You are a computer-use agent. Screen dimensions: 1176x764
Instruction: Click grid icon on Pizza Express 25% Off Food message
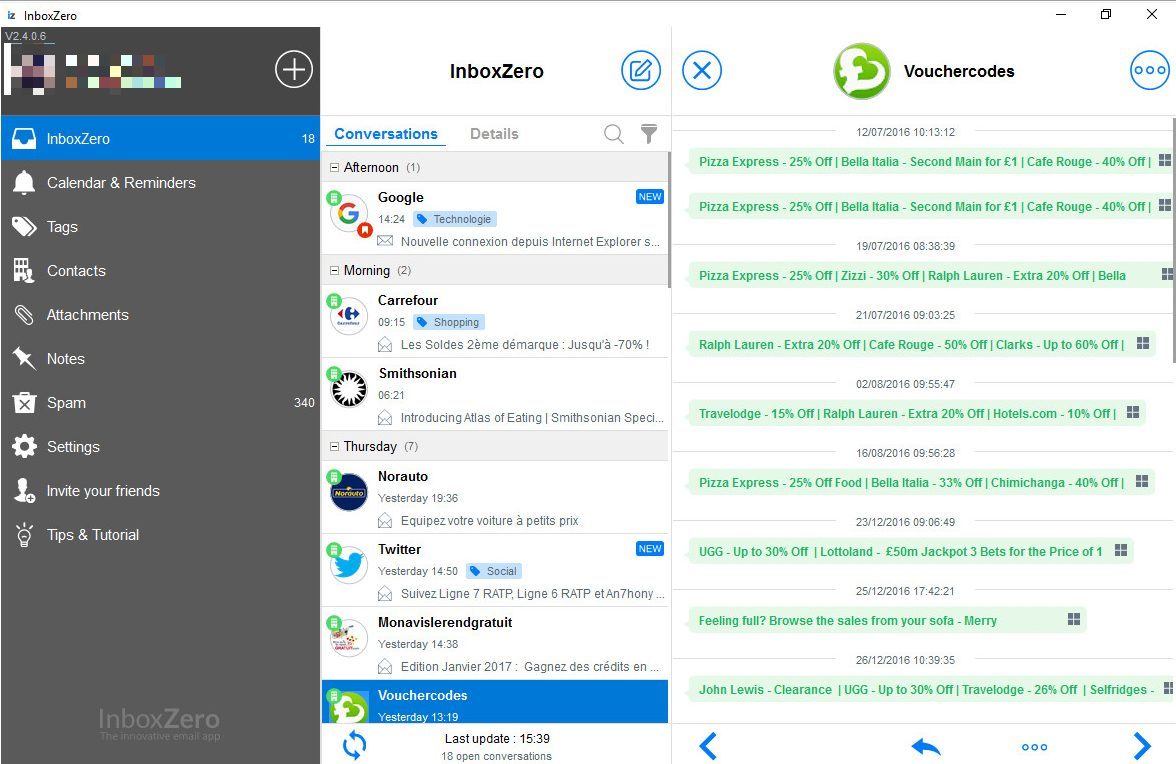pyautogui.click(x=1142, y=481)
